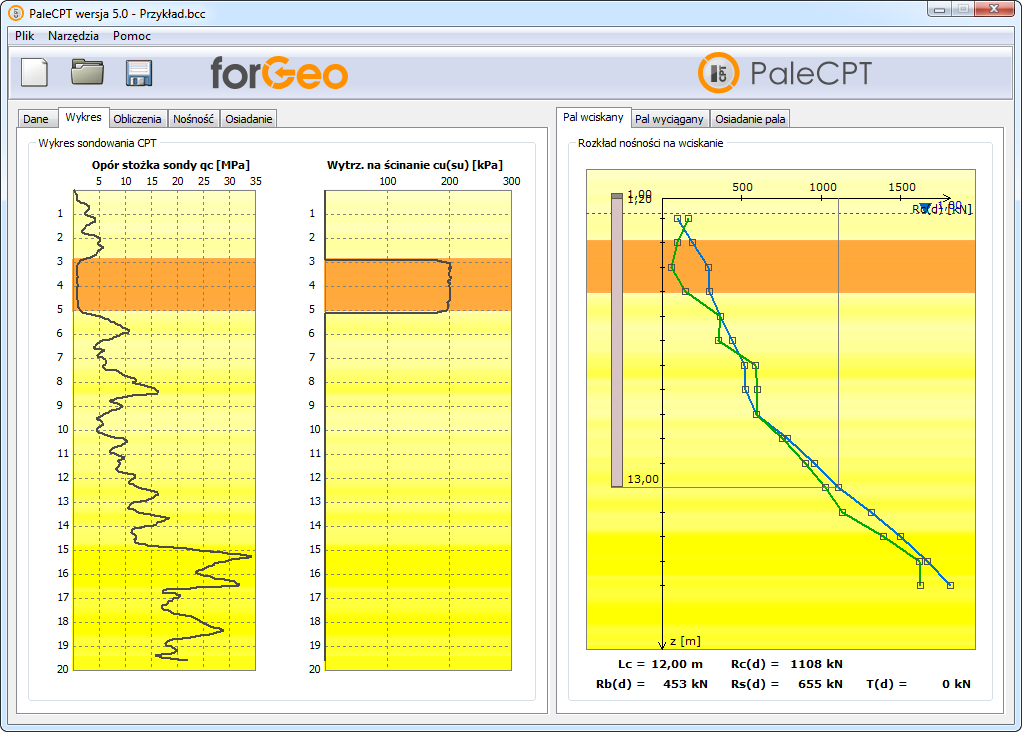Open the Osiadanie pala tab
1022x732 pixels.
[x=750, y=119]
